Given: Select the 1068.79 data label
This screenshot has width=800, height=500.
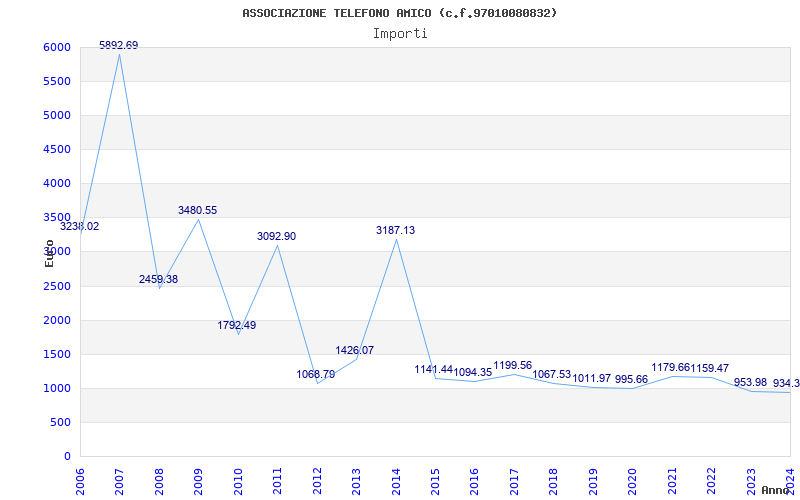Looking at the screenshot, I should (316, 374).
